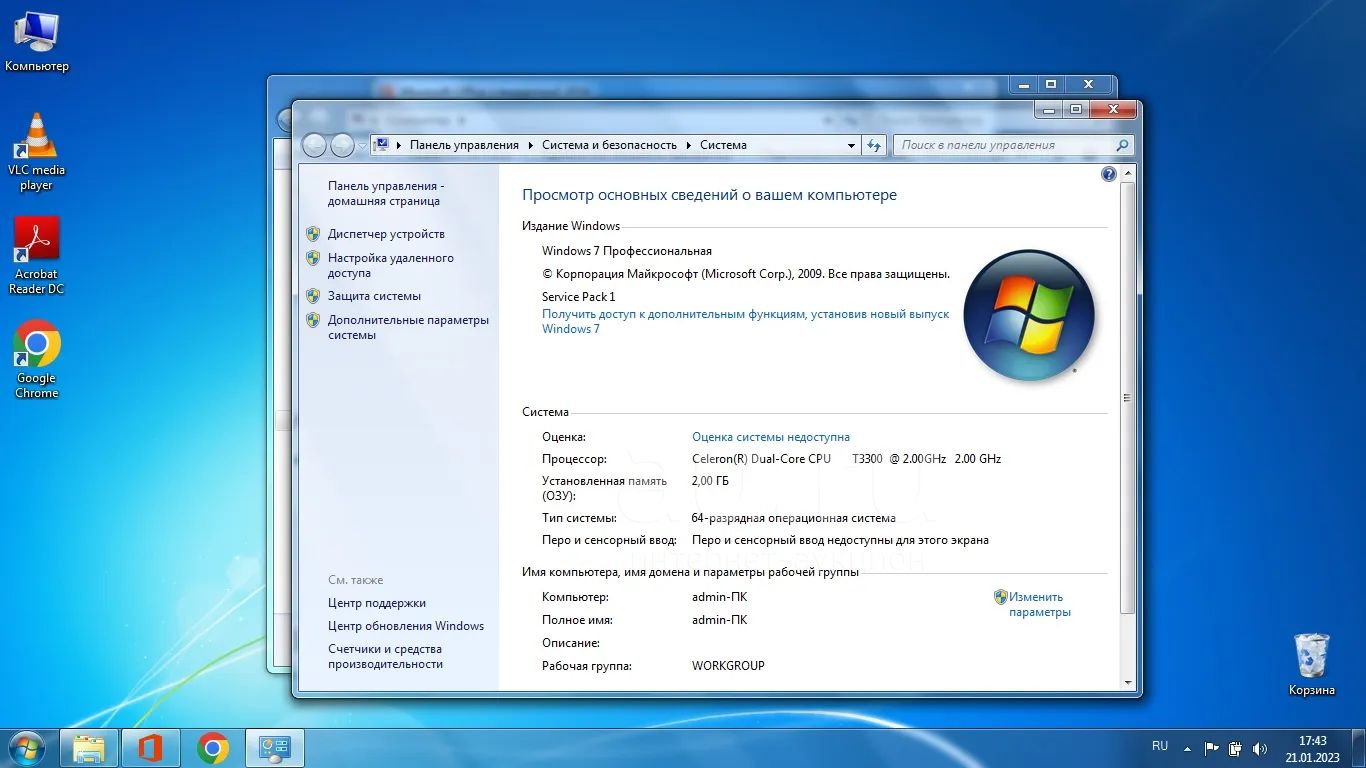Click the power tray icon
Image resolution: width=1366 pixels, height=768 pixels.
pyautogui.click(x=1235, y=748)
